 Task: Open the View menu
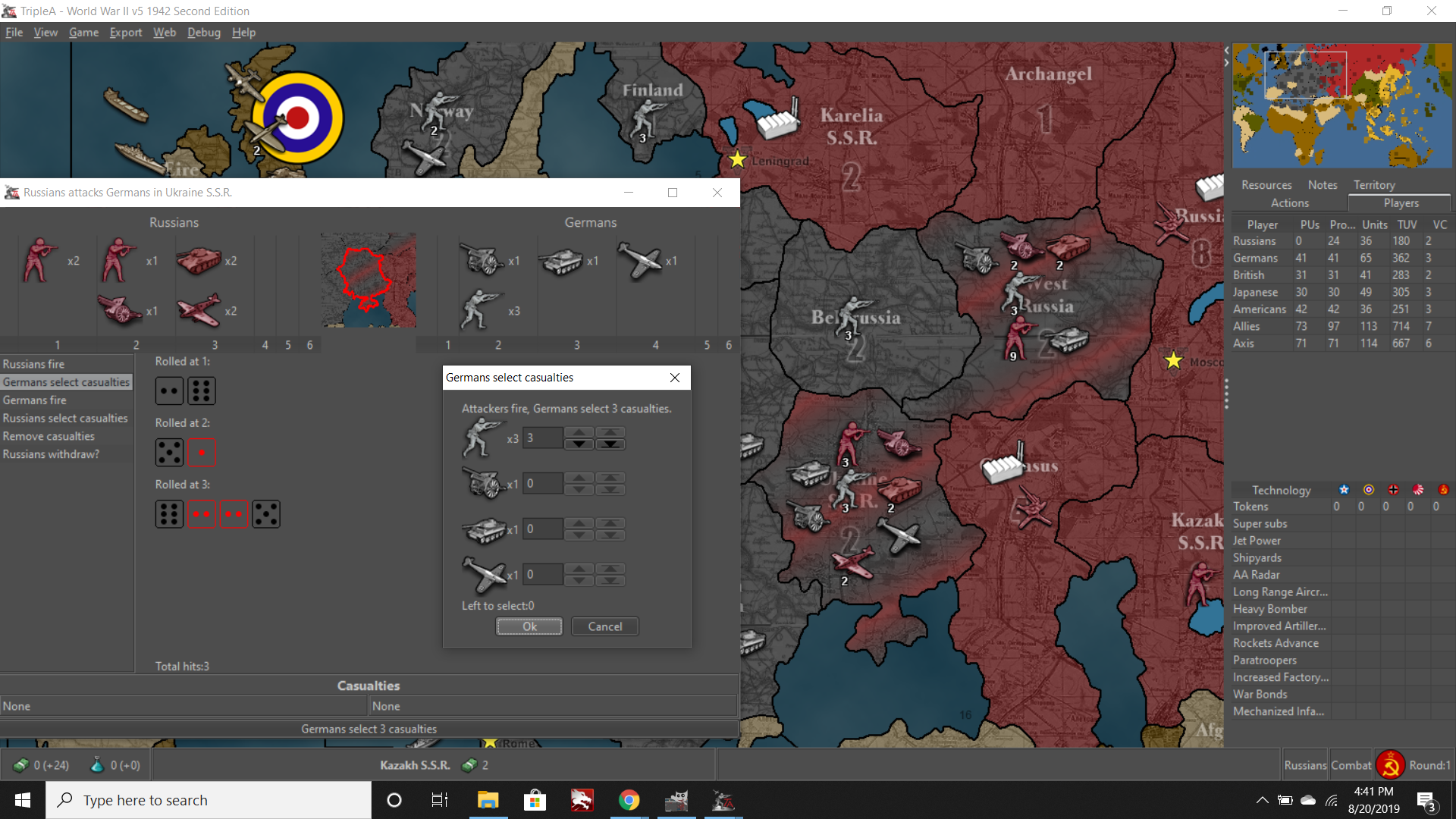coord(45,33)
